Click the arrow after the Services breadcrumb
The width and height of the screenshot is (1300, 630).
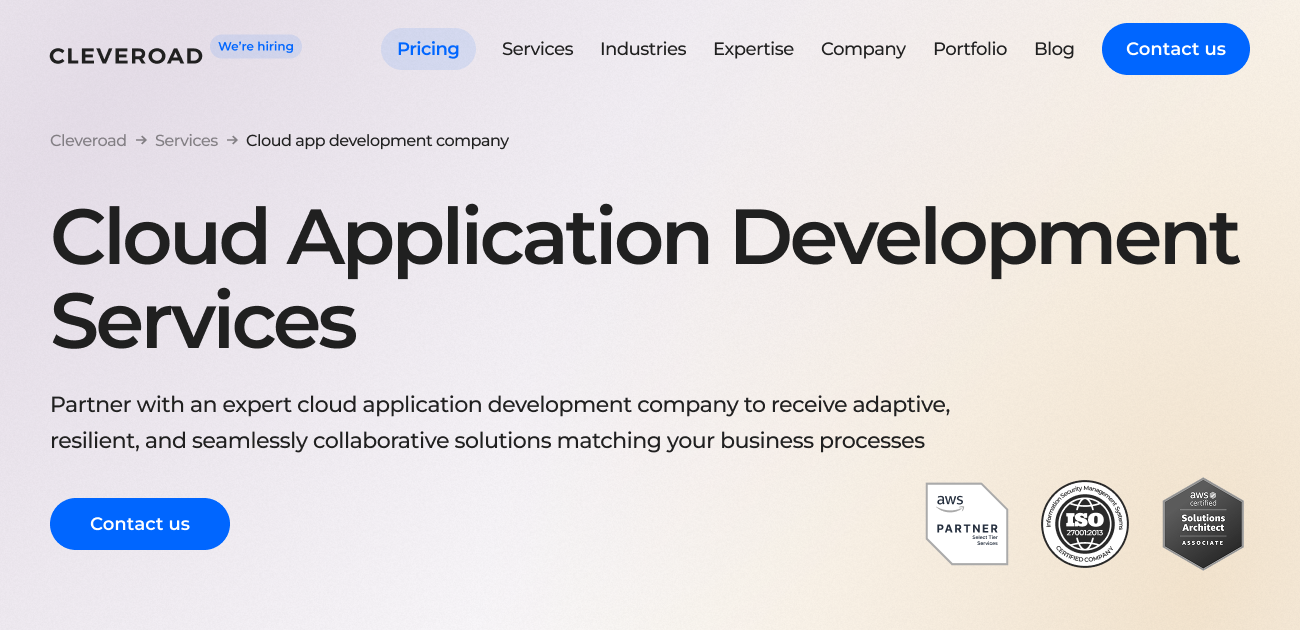point(231,141)
